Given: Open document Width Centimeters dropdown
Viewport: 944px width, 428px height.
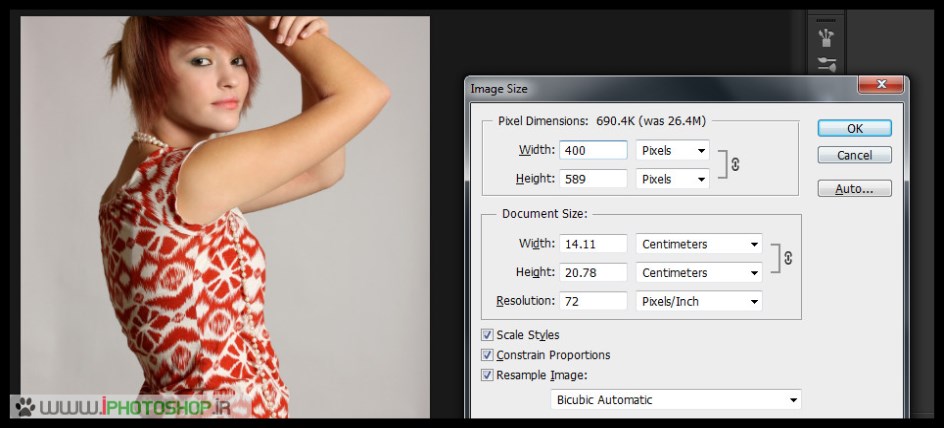Looking at the screenshot, I should [699, 244].
